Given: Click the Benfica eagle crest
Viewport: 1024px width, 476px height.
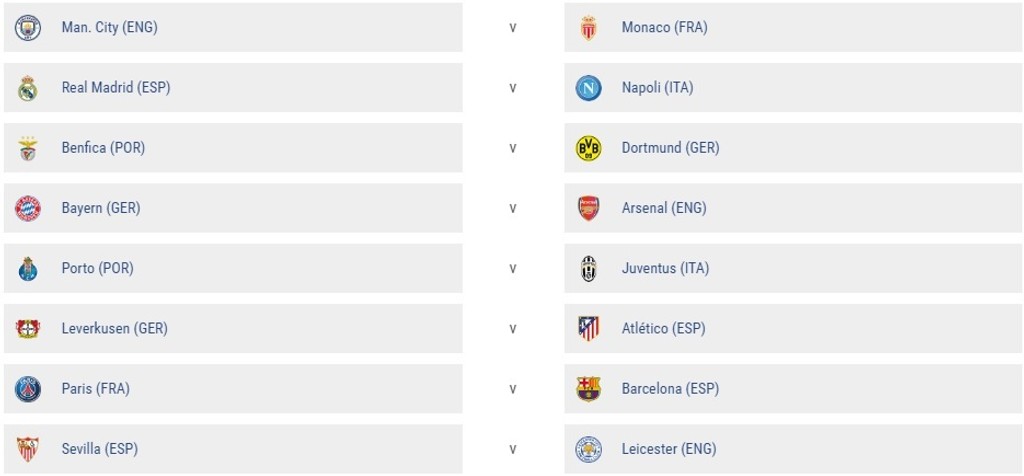Looking at the screenshot, I should point(28,148).
